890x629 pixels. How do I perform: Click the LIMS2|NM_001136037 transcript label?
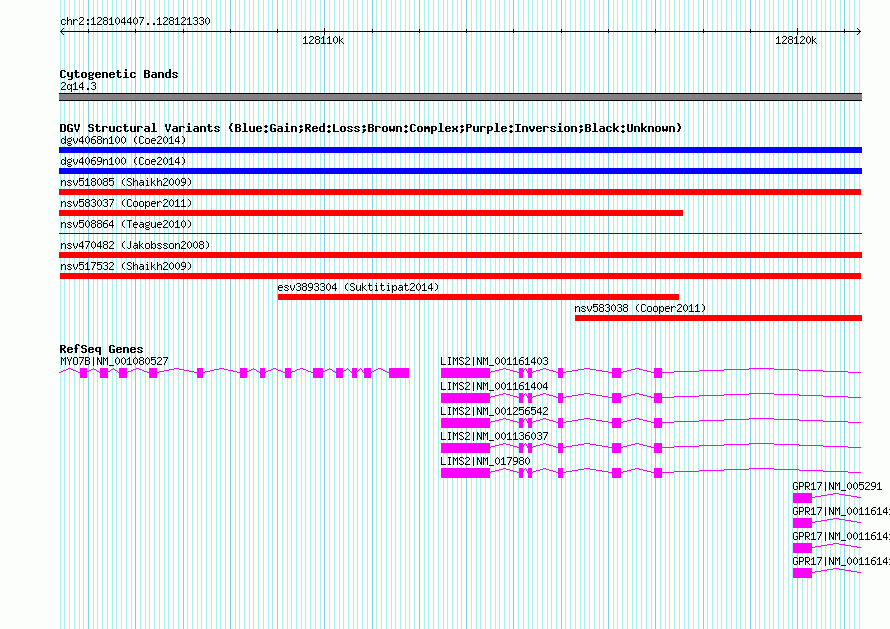tap(494, 436)
